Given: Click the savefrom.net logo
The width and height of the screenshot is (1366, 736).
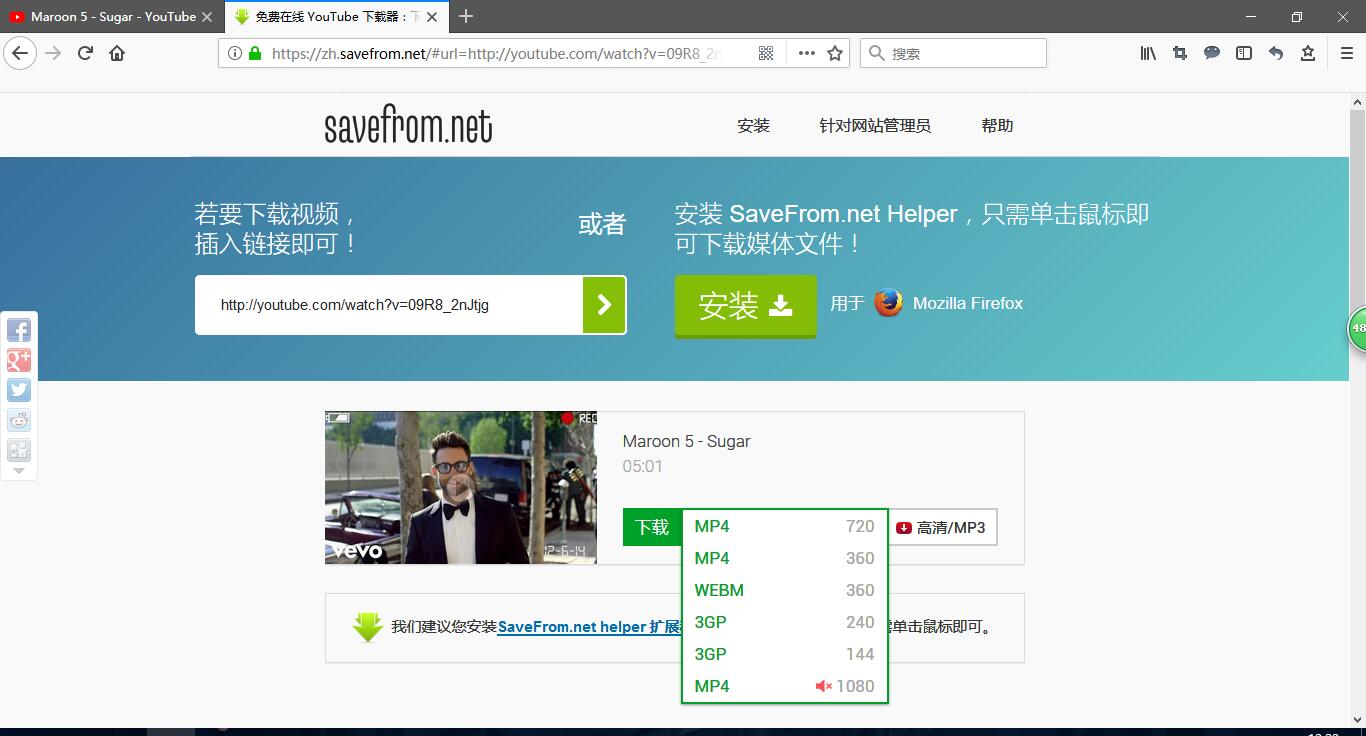Looking at the screenshot, I should tap(408, 126).
